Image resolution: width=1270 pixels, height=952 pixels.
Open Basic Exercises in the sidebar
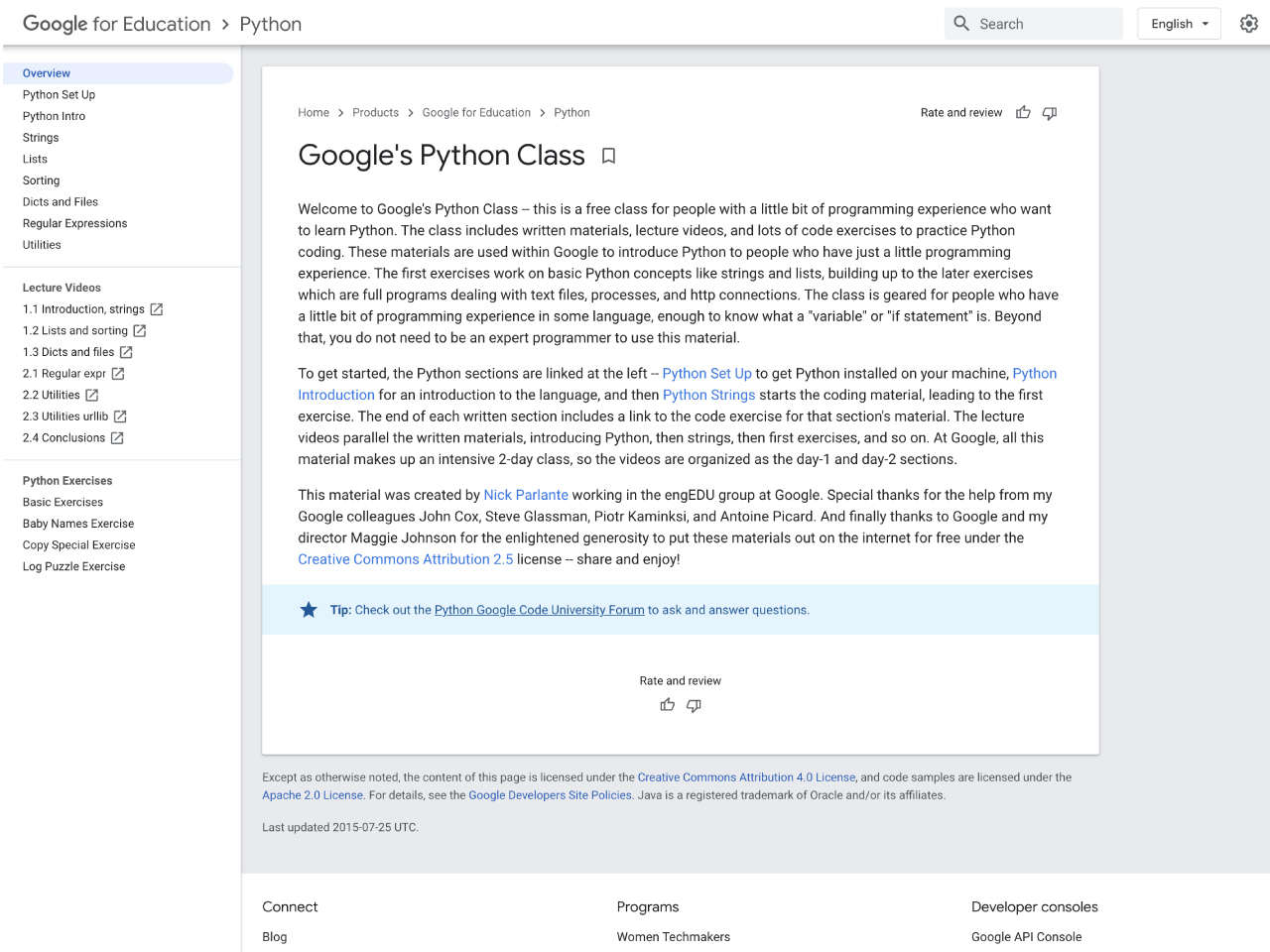pos(63,503)
